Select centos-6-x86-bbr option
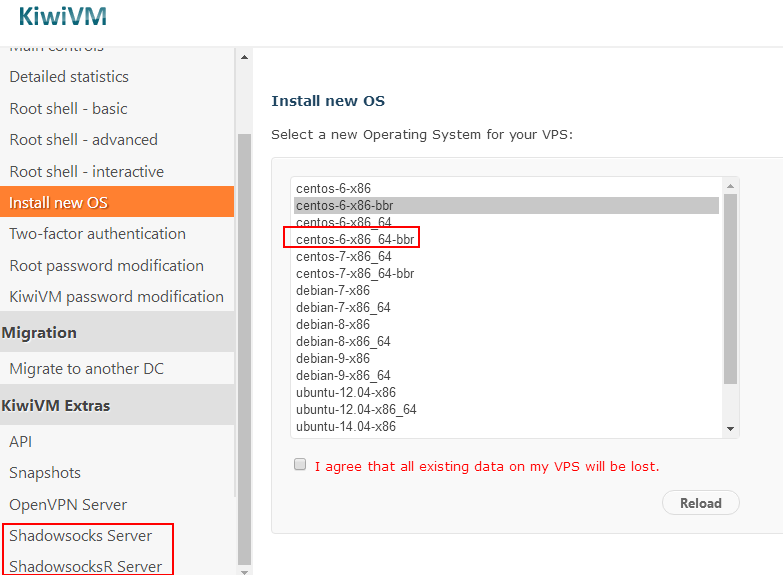Screen dimensions: 783x575 tap(506, 205)
